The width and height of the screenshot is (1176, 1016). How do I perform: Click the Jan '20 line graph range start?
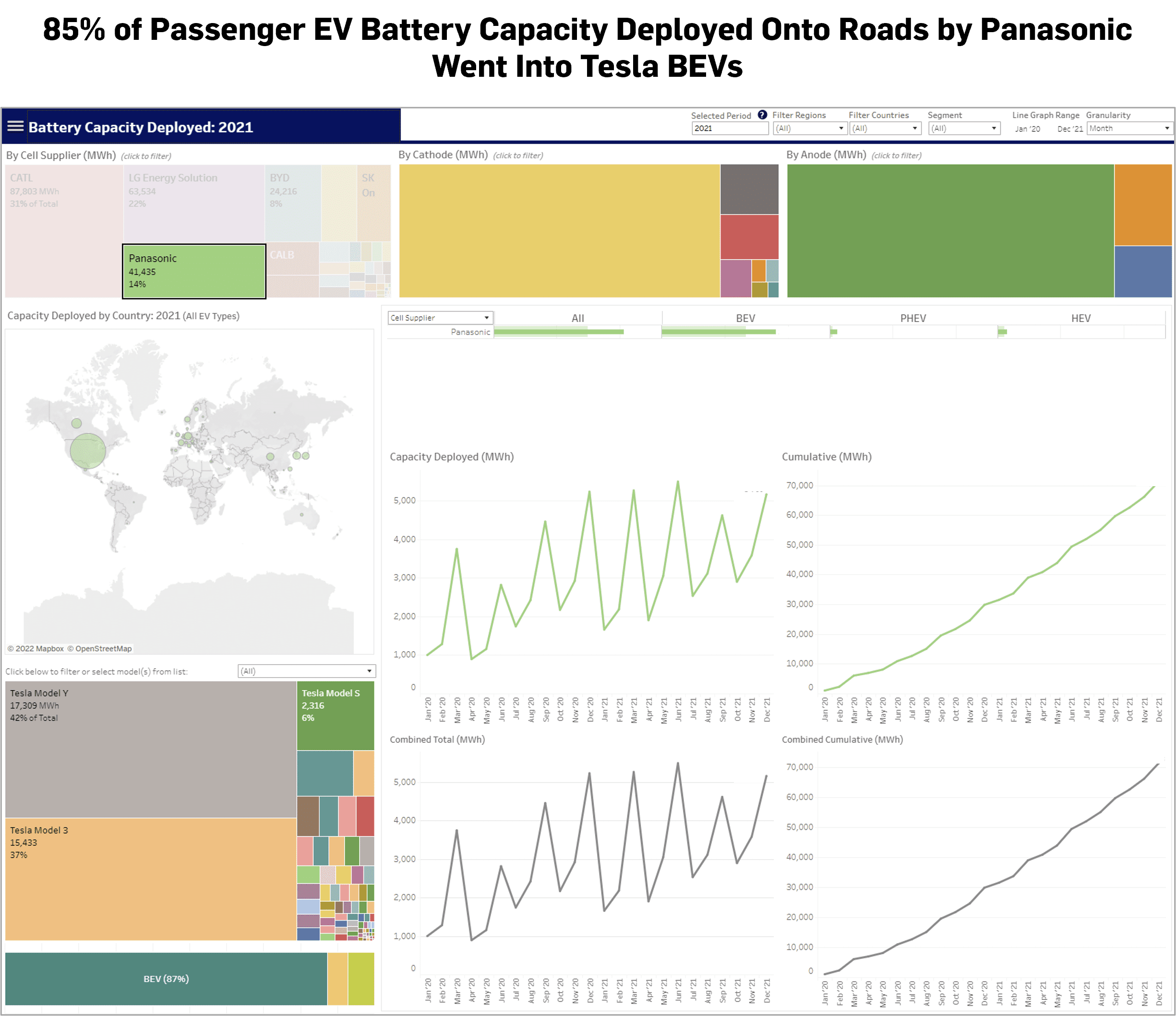click(1027, 129)
